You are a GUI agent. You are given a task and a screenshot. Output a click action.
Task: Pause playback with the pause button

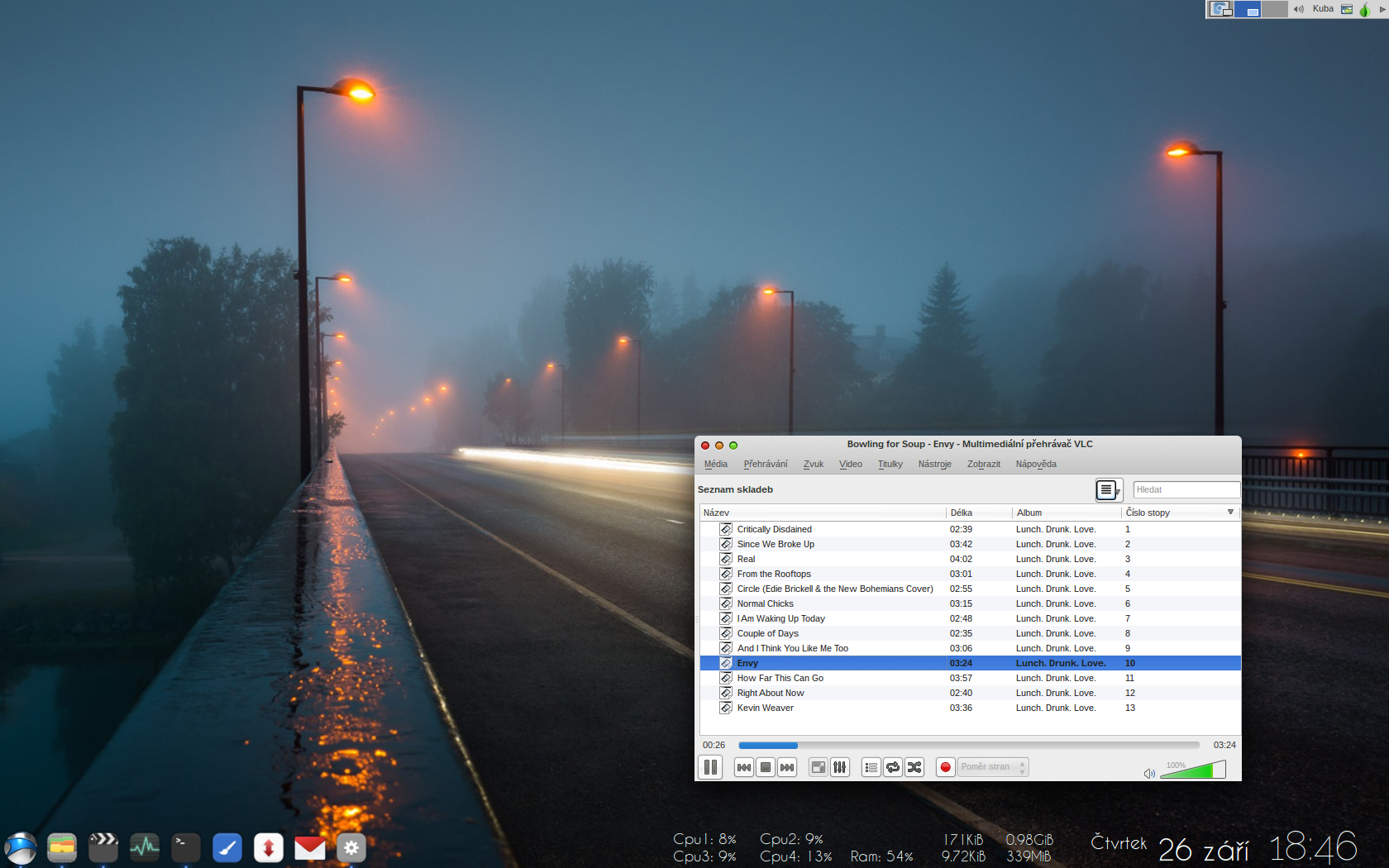pyautogui.click(x=710, y=767)
